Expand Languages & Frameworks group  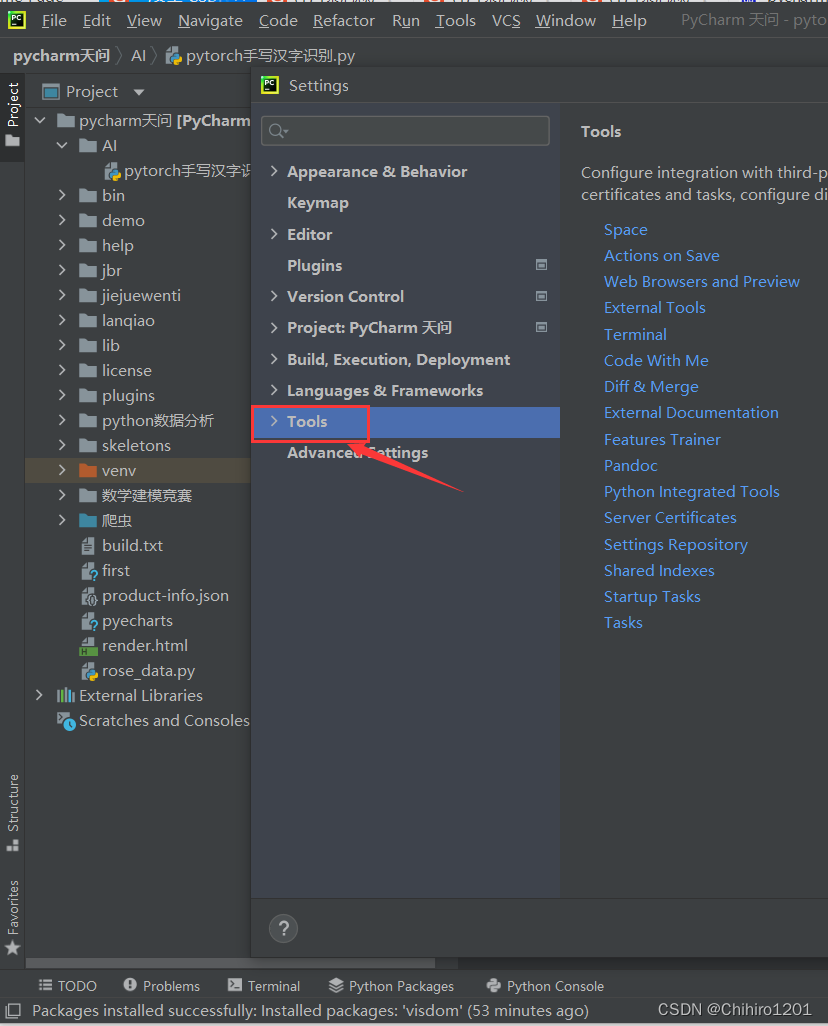[274, 390]
